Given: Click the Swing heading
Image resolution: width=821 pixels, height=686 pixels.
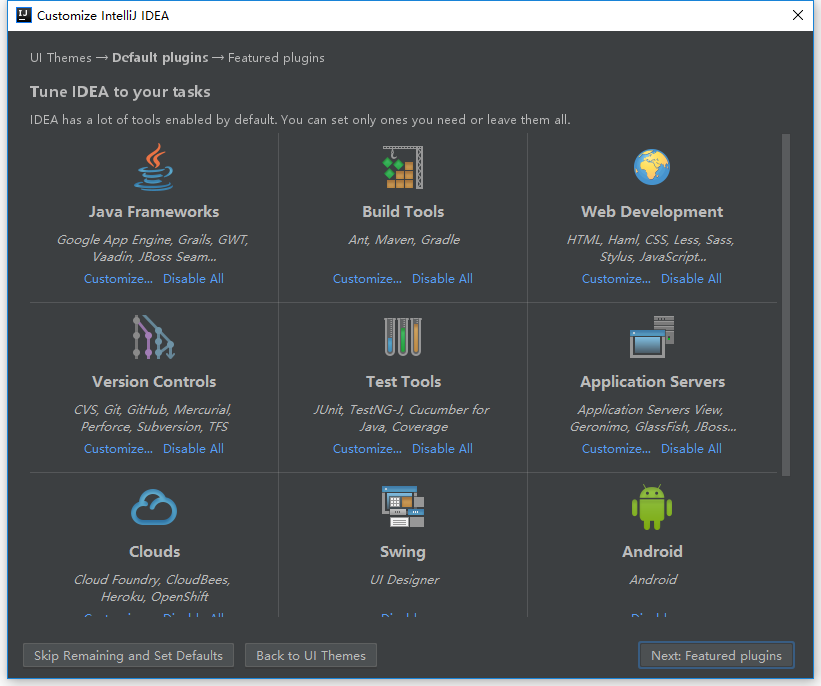Looking at the screenshot, I should click(403, 552).
